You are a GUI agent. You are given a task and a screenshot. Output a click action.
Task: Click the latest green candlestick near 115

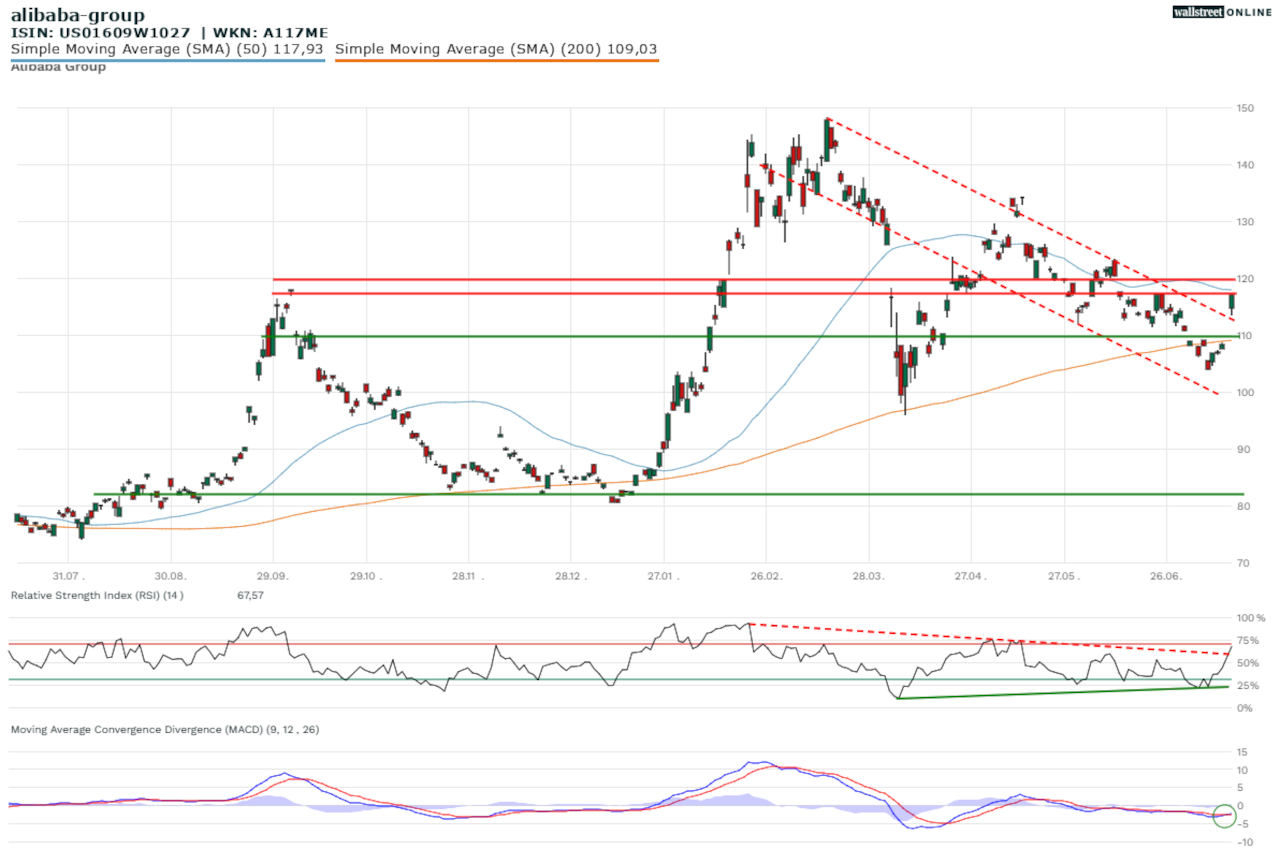pos(1232,302)
